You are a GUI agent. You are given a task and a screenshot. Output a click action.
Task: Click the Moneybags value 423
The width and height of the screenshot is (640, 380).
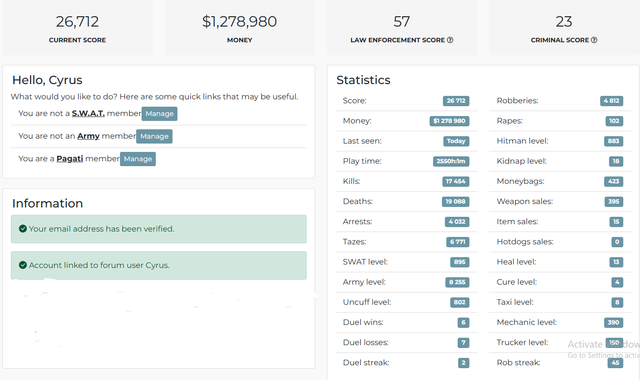click(x=613, y=181)
